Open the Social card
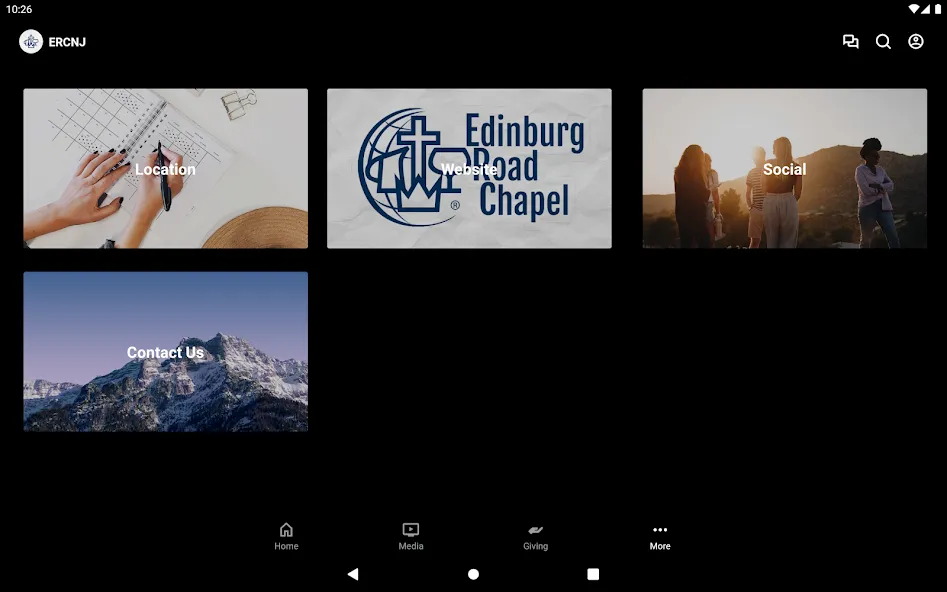The image size is (947, 592). click(785, 169)
